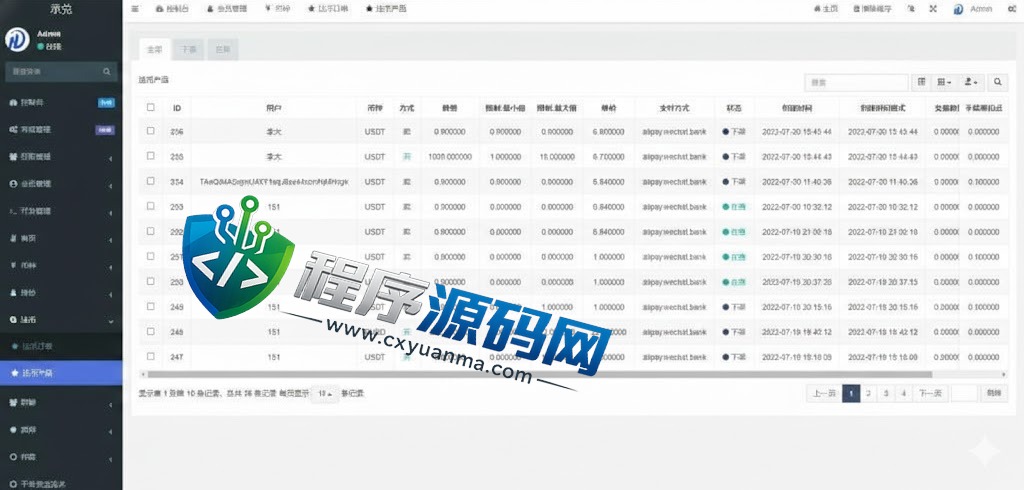Open the page size 10 dropdown
This screenshot has height=490, width=1024.
tap(325, 394)
